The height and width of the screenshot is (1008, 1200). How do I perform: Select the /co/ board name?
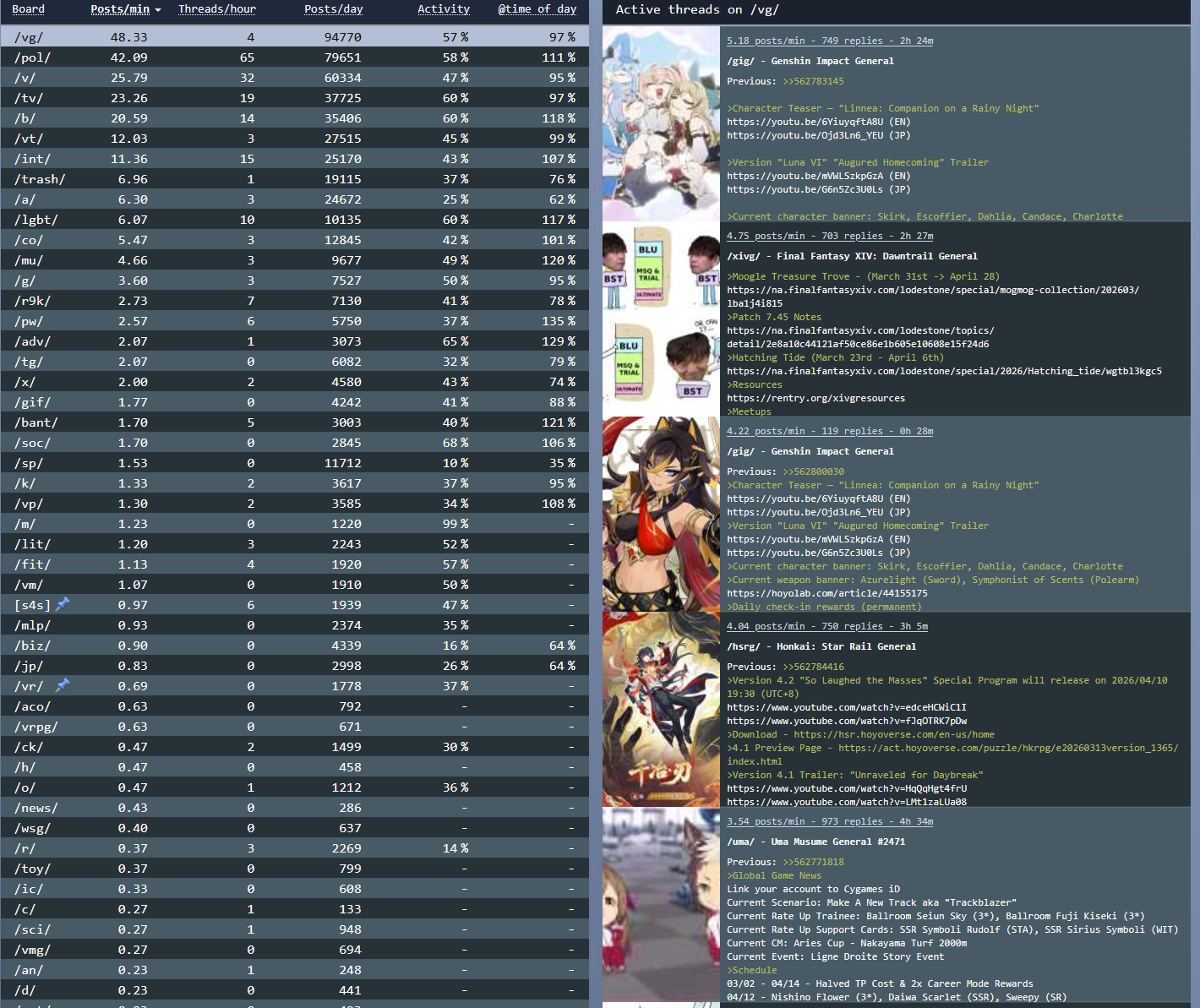pos(29,240)
